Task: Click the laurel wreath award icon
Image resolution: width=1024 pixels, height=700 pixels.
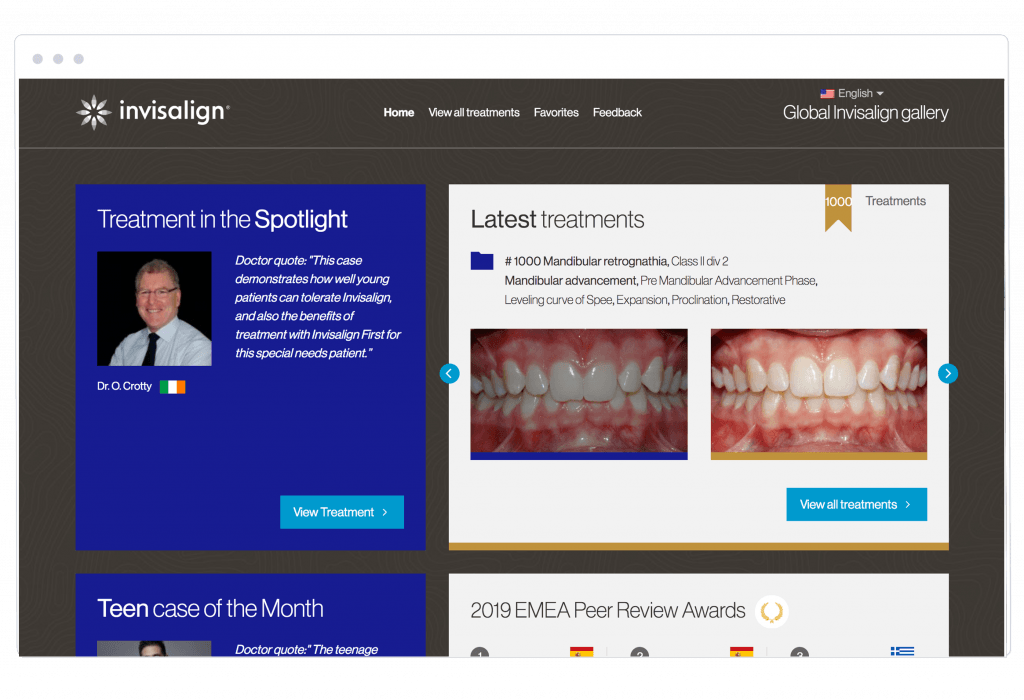Action: click(771, 612)
